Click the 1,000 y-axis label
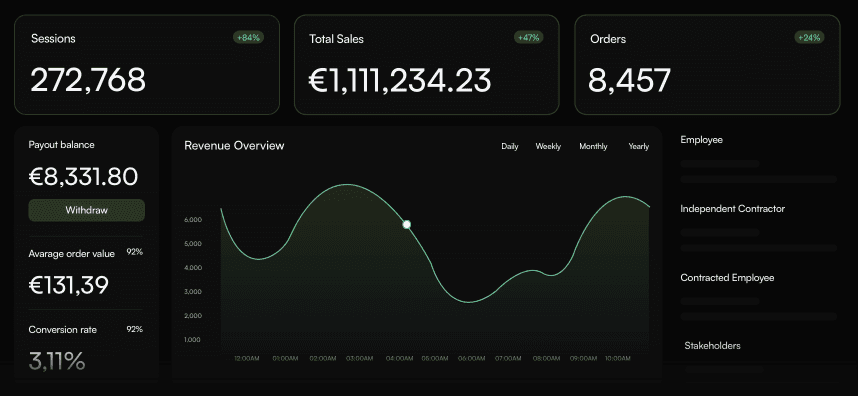 (193, 340)
